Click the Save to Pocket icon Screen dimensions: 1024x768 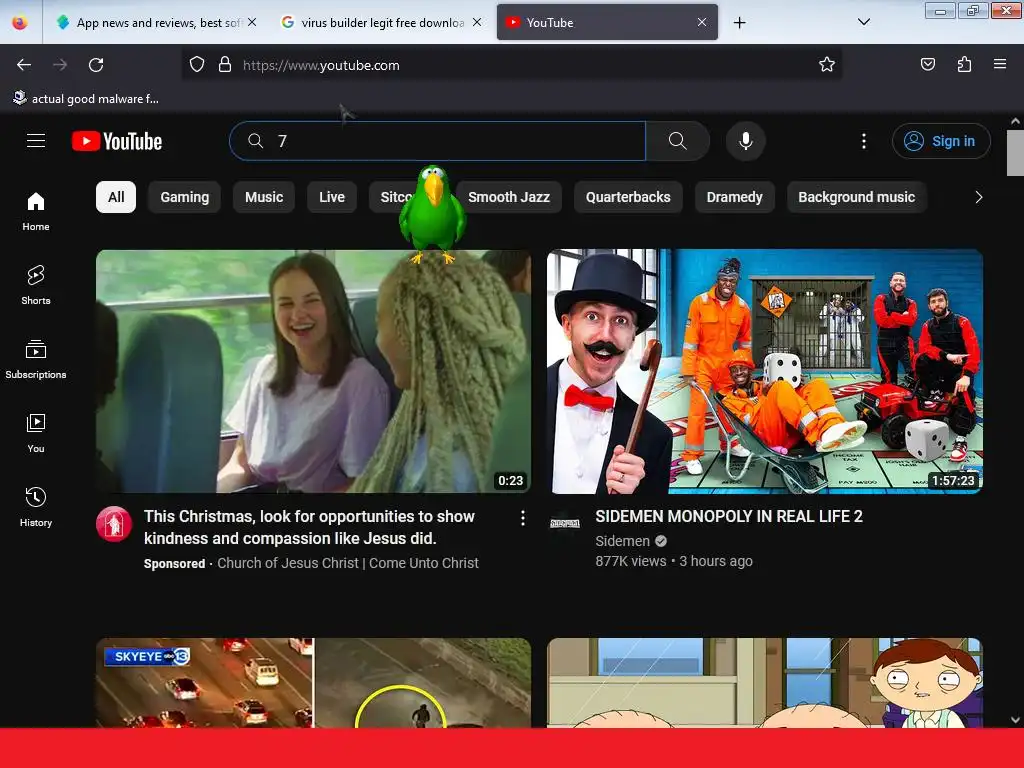tap(927, 65)
